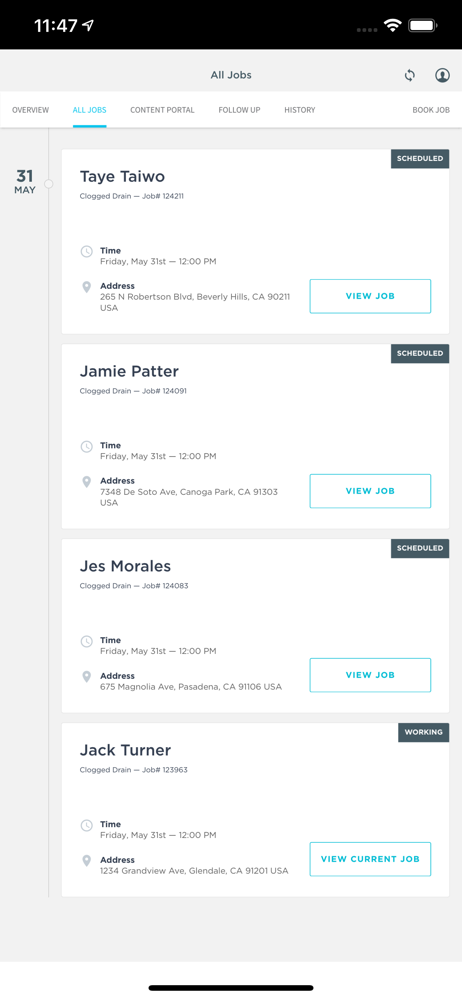Screen dimensions: 462x1000
Task: Click the May 31 timeline marker circle
Action: coord(48,184)
